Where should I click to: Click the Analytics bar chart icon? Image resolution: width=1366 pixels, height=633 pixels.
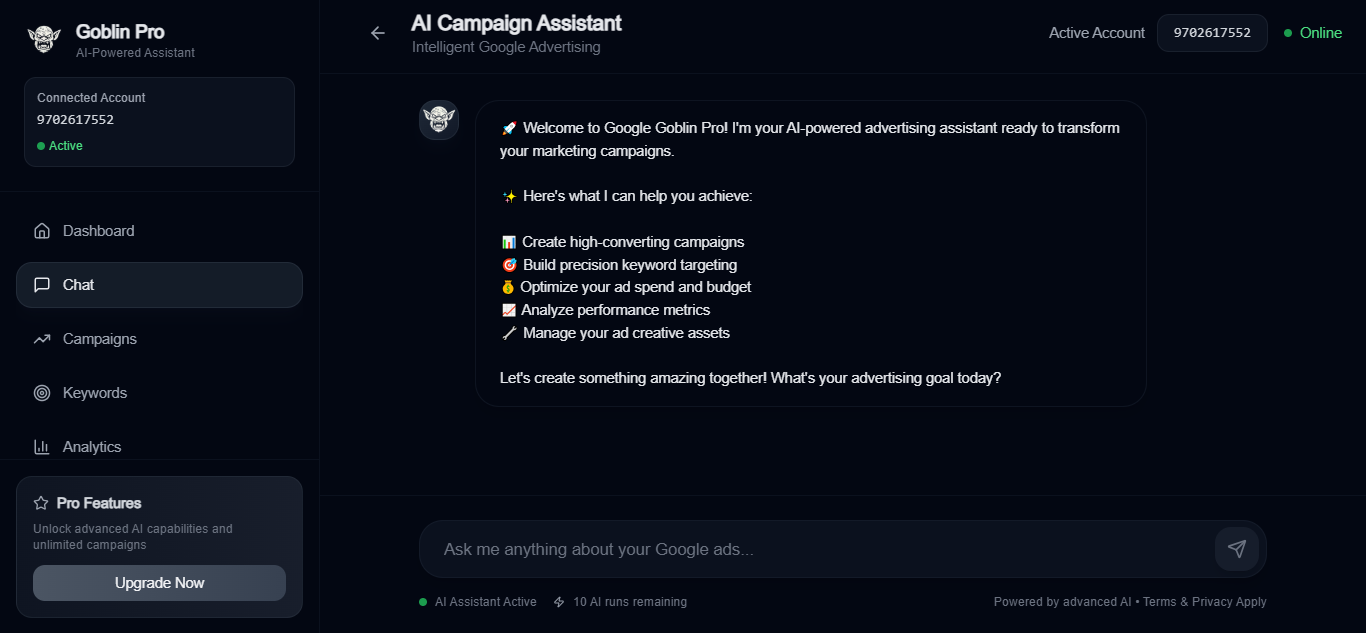click(42, 447)
